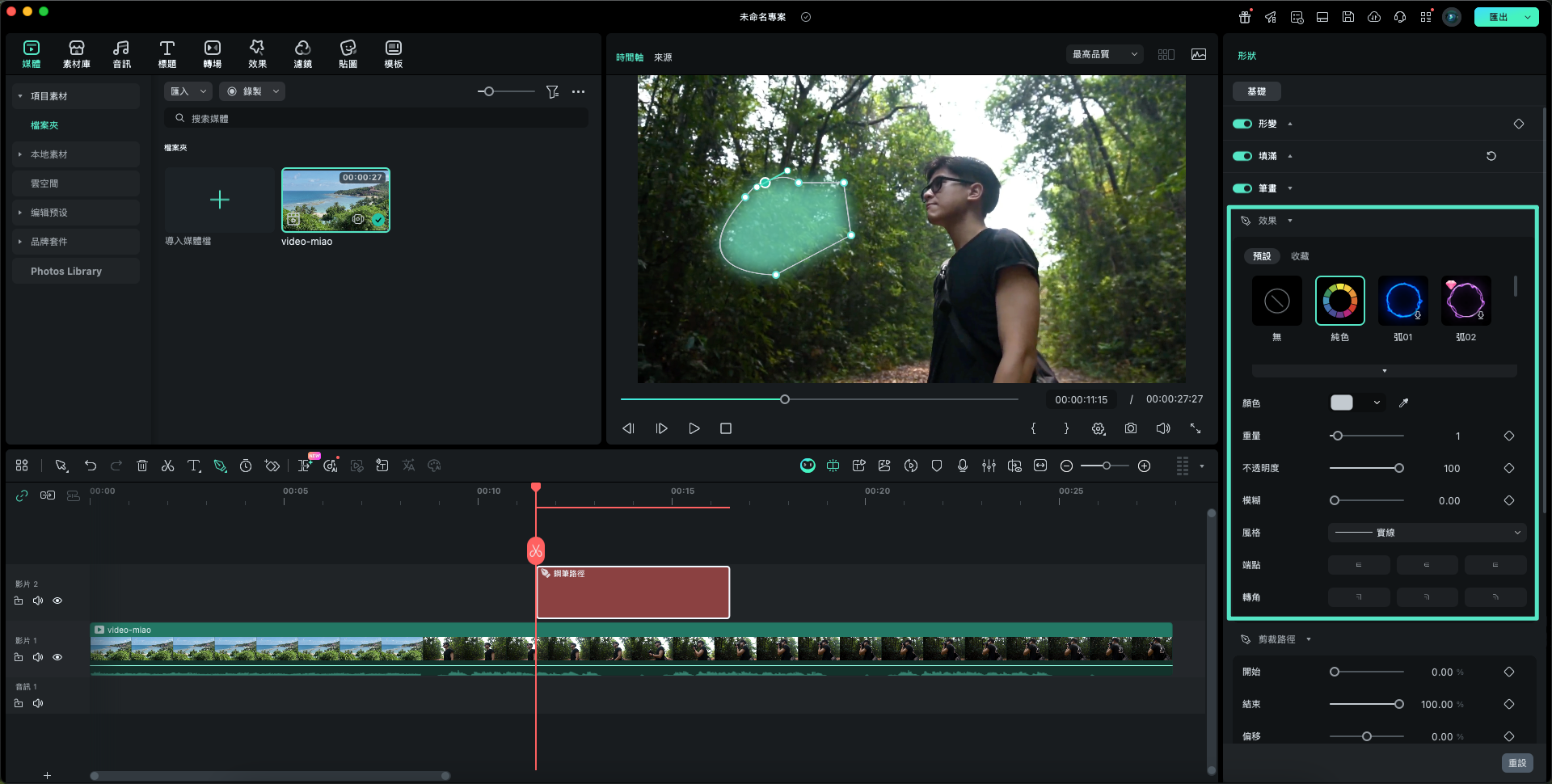
Task: Open the 貼圖 stickers panel icon
Action: coord(348,53)
